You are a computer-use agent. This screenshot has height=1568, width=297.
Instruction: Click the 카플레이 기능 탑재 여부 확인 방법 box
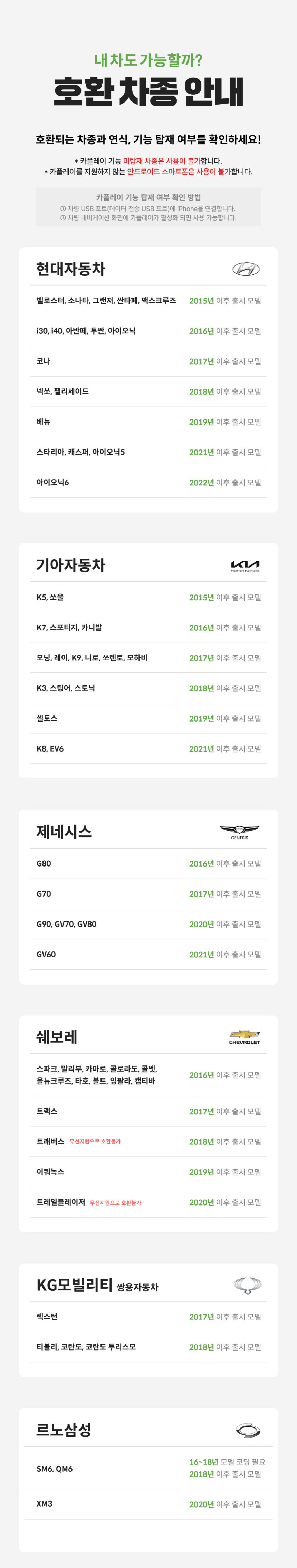click(148, 207)
